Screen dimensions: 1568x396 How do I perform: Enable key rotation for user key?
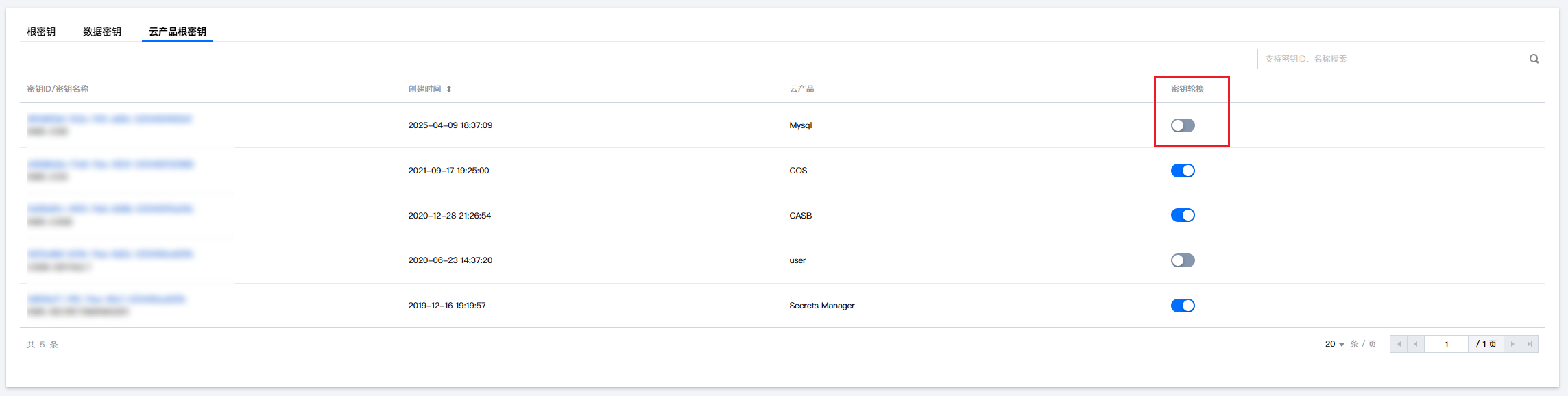(x=1183, y=260)
